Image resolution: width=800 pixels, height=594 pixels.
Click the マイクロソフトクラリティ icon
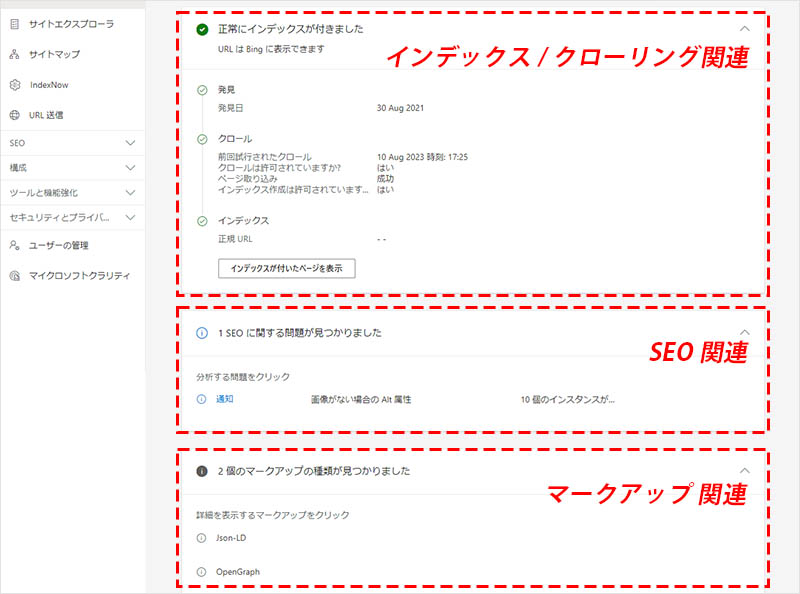pyautogui.click(x=14, y=275)
